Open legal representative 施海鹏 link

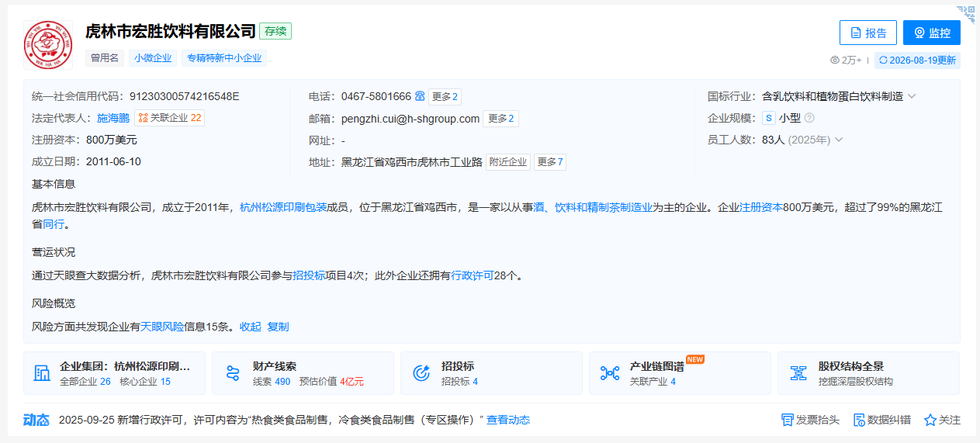(113, 118)
